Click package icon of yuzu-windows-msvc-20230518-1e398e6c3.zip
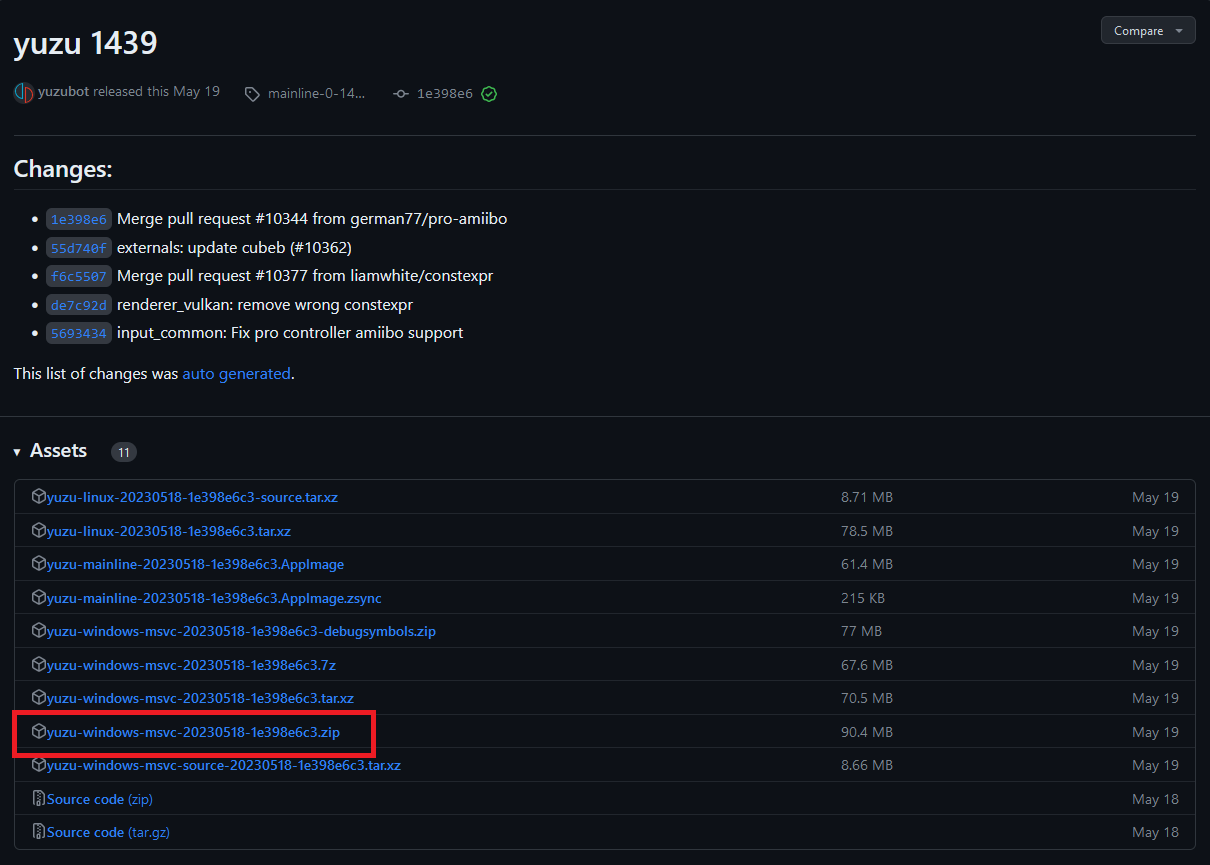The height and width of the screenshot is (865, 1210). pos(39,732)
